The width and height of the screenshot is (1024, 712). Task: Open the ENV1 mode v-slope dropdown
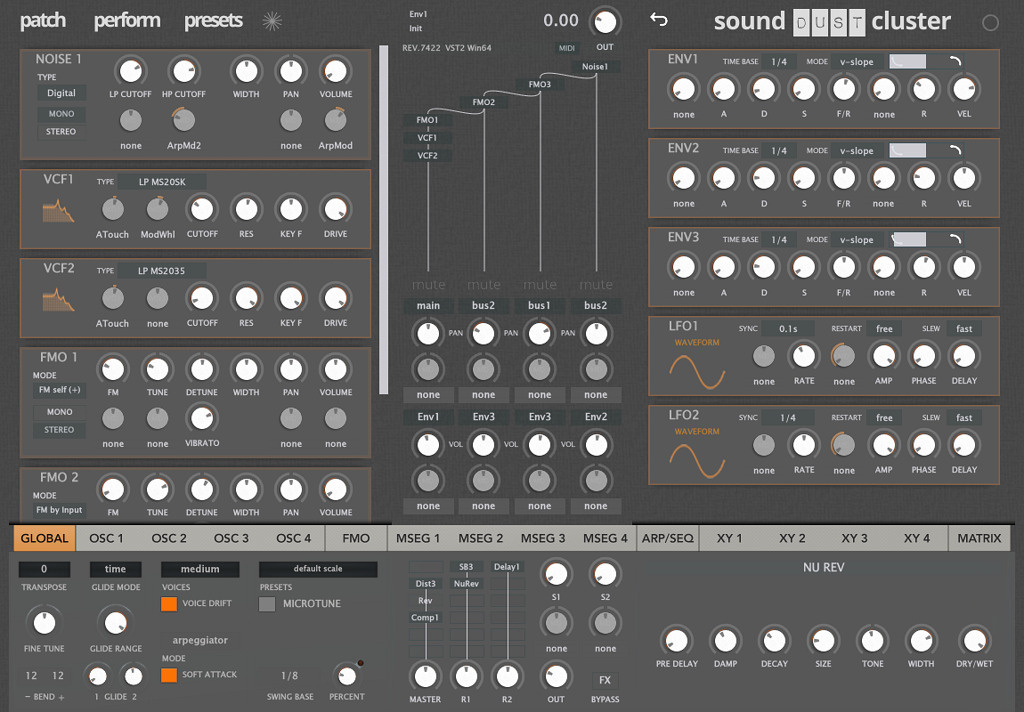(856, 62)
